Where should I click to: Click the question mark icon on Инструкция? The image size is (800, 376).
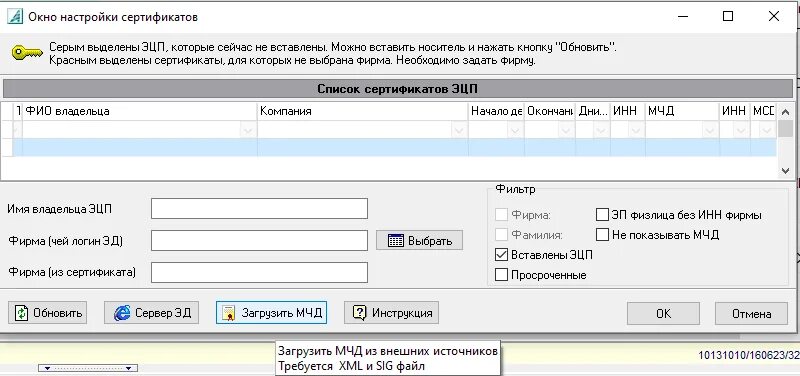[x=360, y=313]
